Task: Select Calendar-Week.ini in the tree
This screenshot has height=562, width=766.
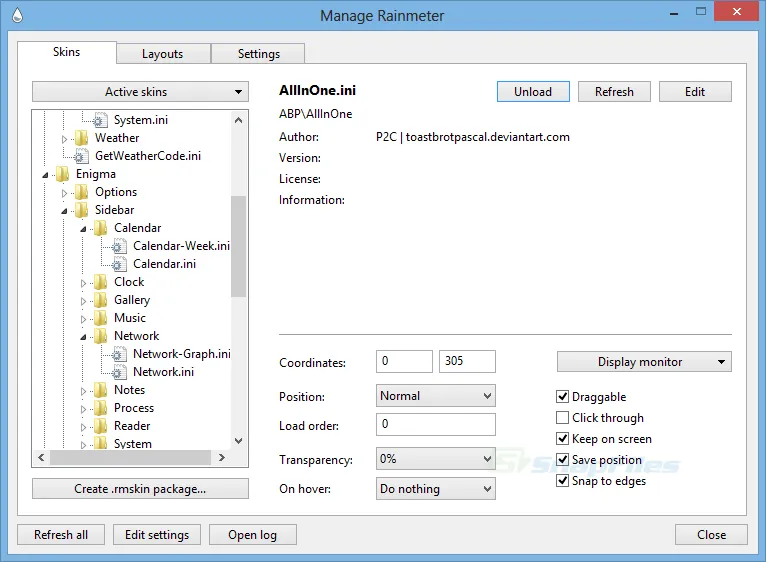Action: (181, 246)
